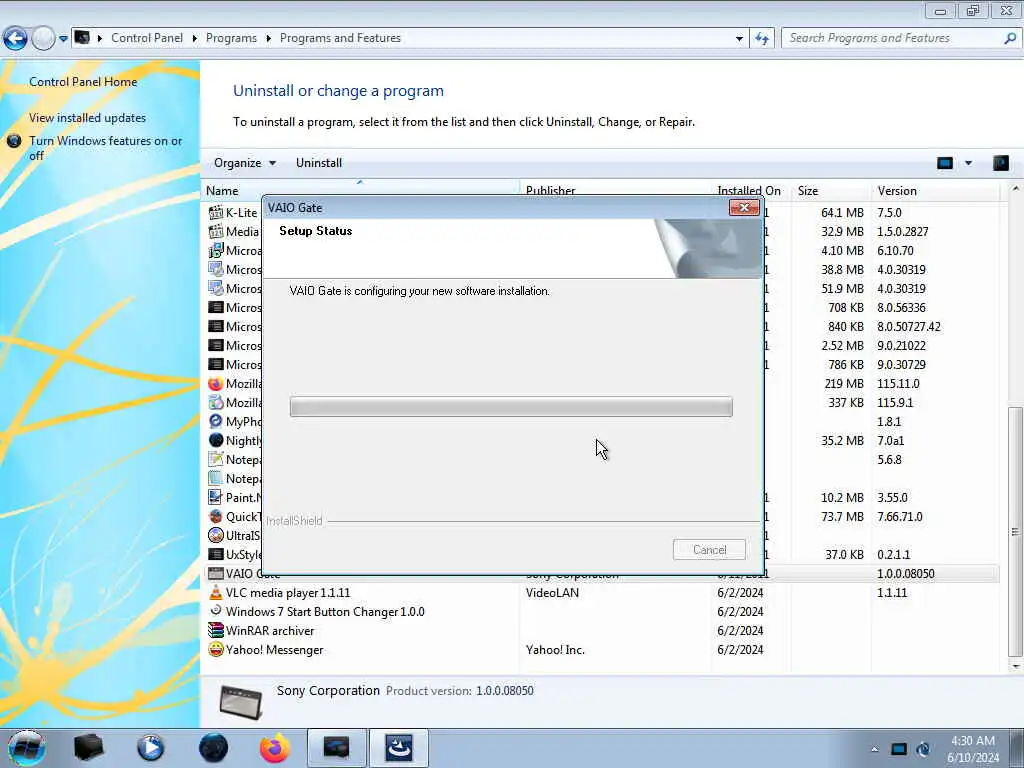Open Windows Media Player from the taskbar
1024x768 pixels.
click(150, 748)
